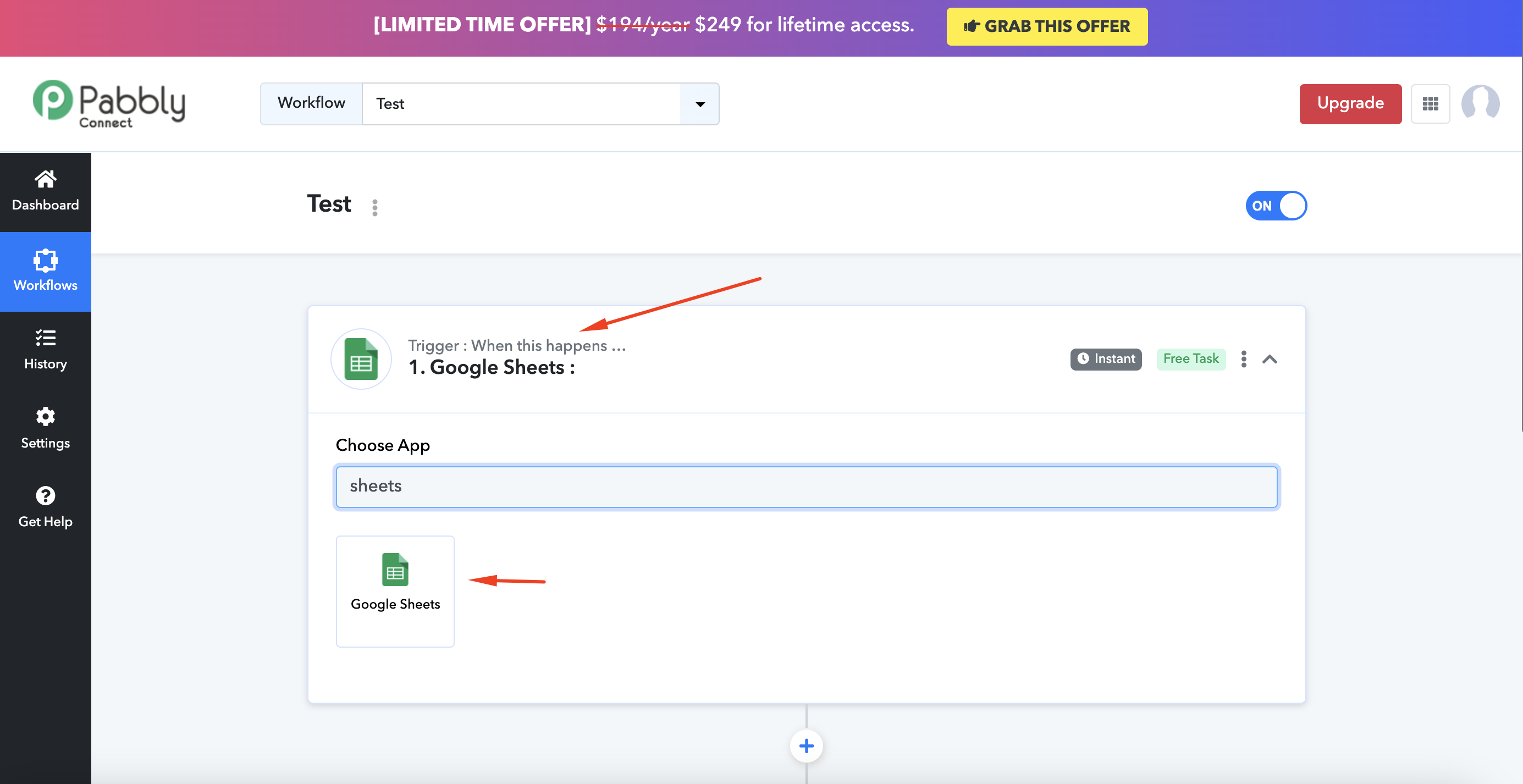This screenshot has height=784, width=1523.
Task: Collapse the Google Sheets trigger step
Action: (x=1270, y=359)
